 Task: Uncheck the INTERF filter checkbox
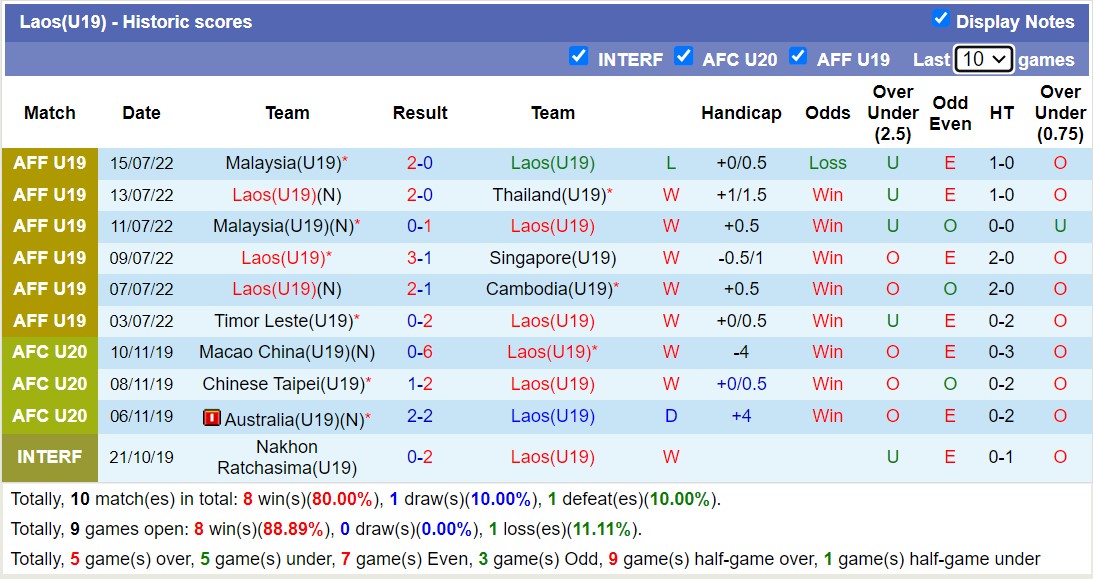click(x=578, y=56)
